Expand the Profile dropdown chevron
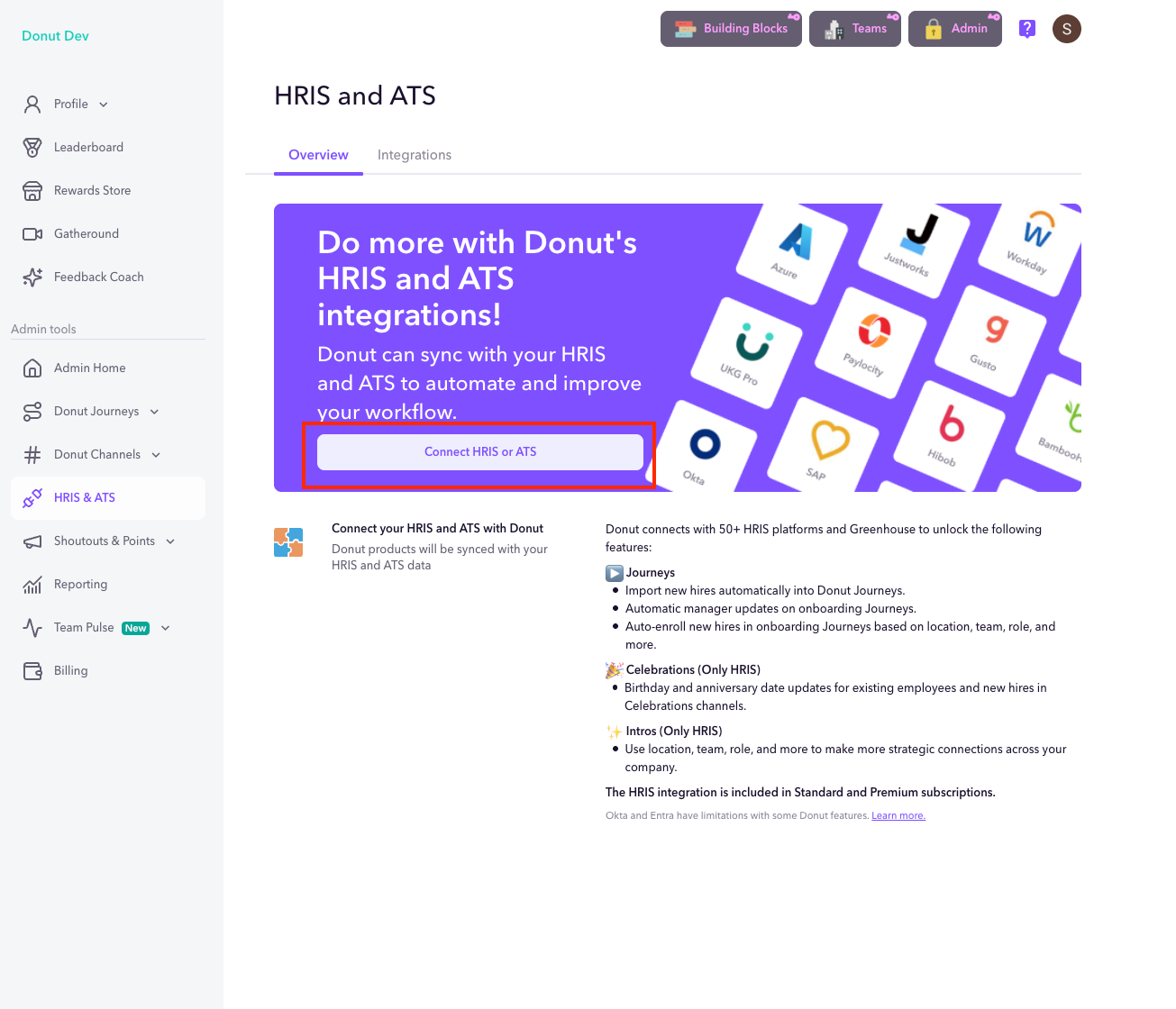This screenshot has width=1176, height=1009. tap(104, 105)
